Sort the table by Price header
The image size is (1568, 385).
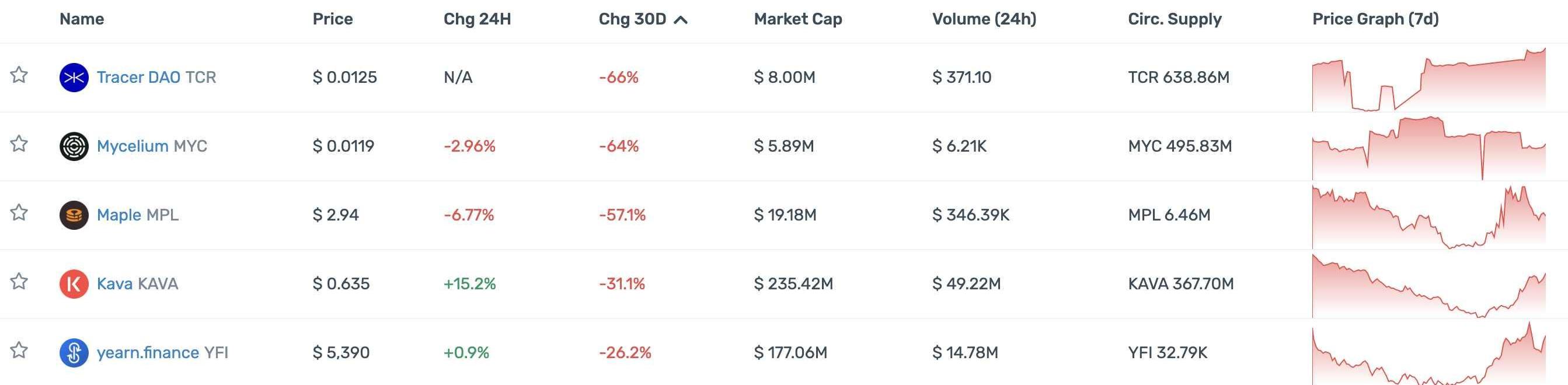pyautogui.click(x=332, y=19)
